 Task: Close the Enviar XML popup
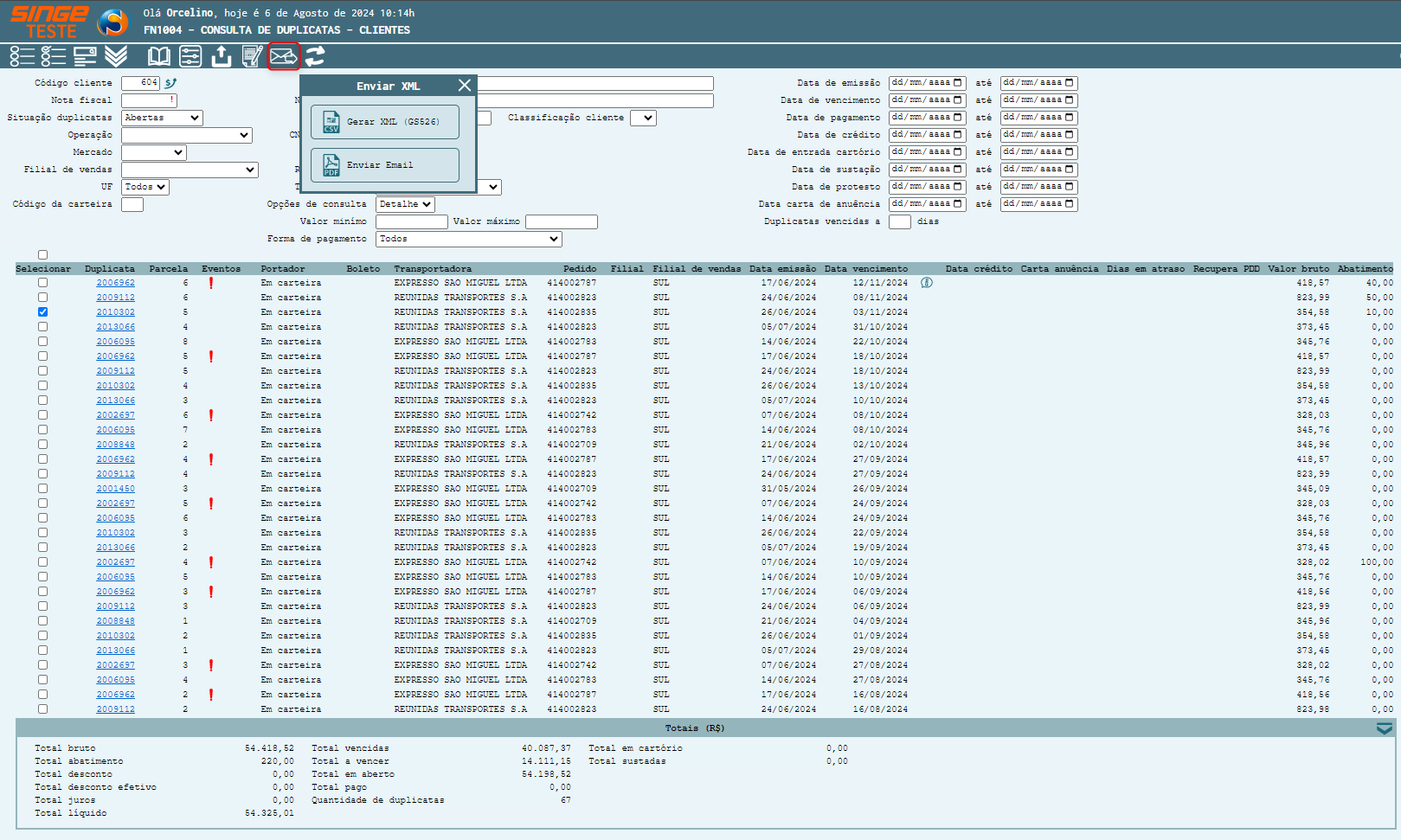(x=465, y=85)
